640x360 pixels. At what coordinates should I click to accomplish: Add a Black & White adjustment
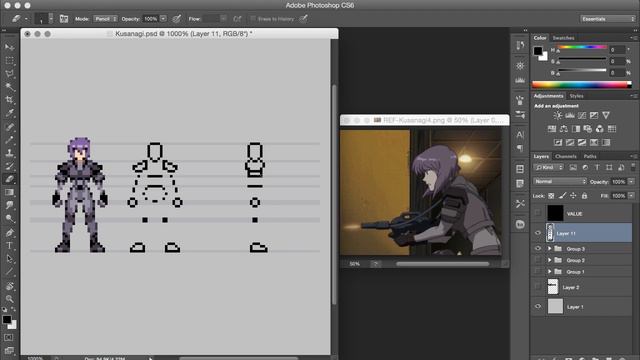[x=576, y=129]
